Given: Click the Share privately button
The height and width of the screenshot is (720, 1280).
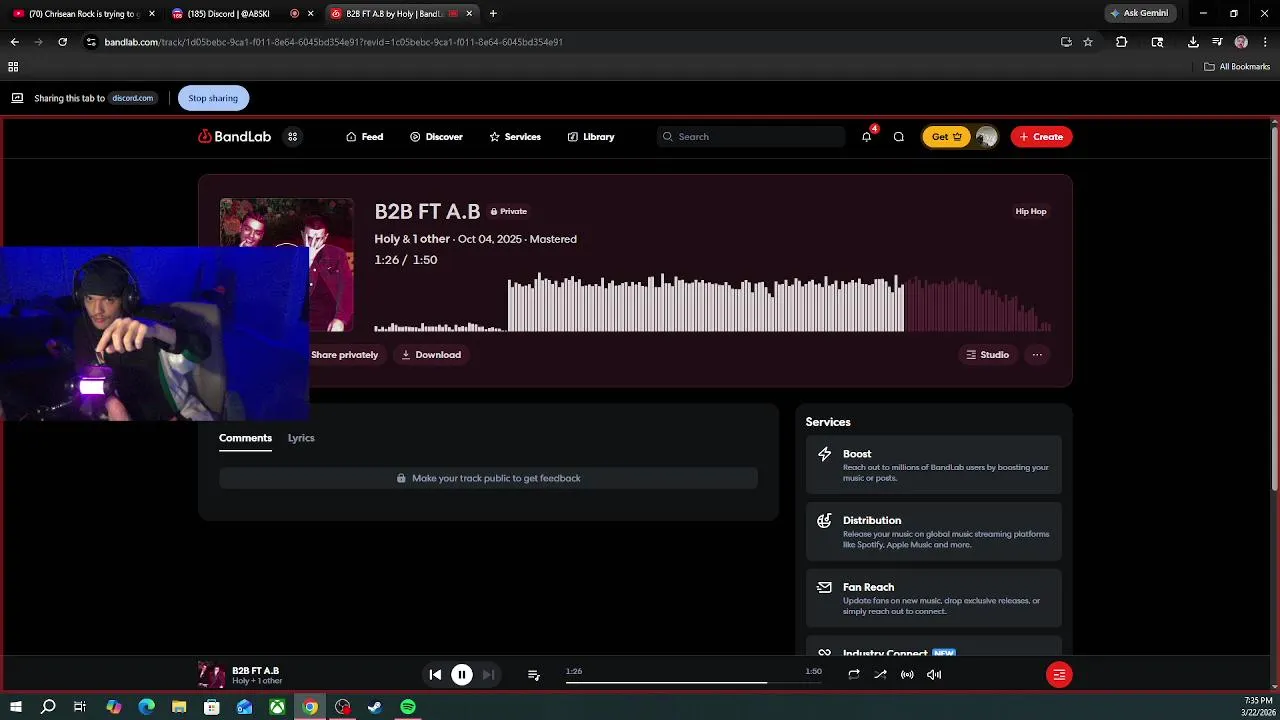Looking at the screenshot, I should click(x=344, y=355).
